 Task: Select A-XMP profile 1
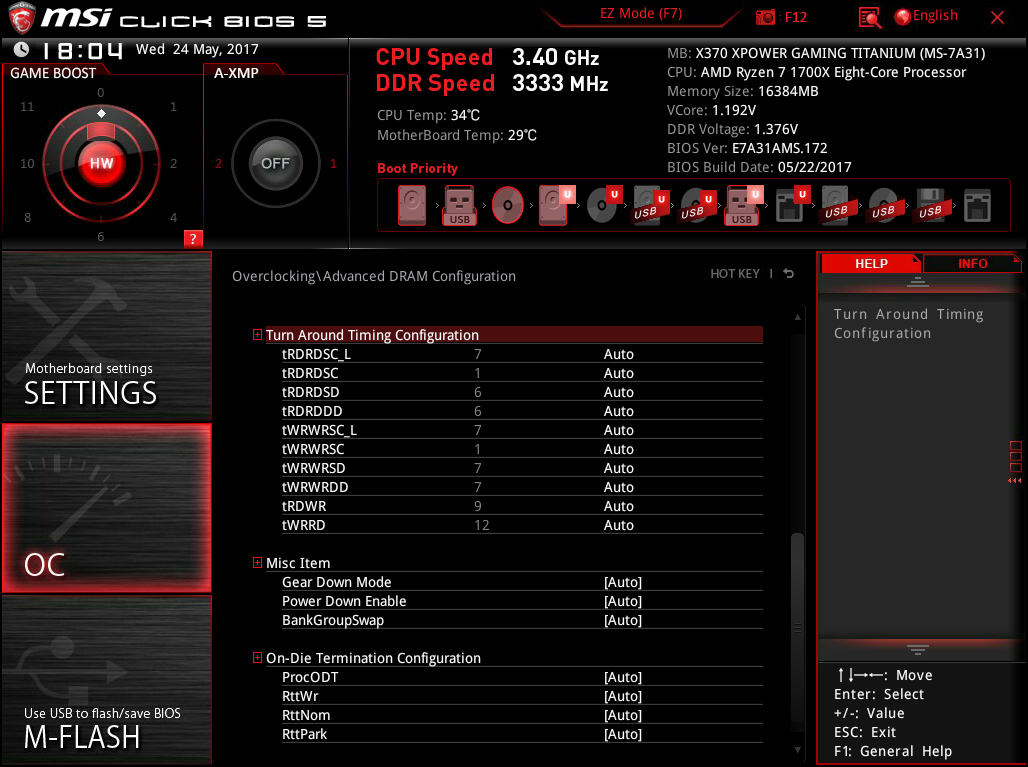(333, 163)
